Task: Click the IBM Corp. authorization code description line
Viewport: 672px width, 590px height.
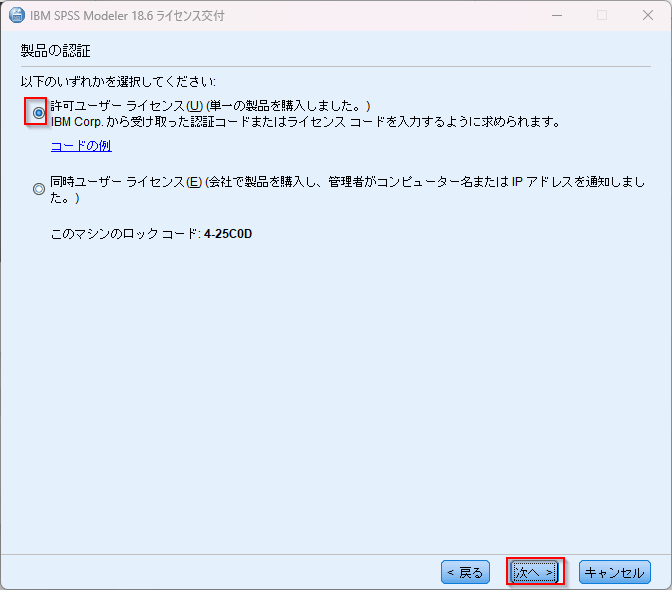Action: [306, 122]
